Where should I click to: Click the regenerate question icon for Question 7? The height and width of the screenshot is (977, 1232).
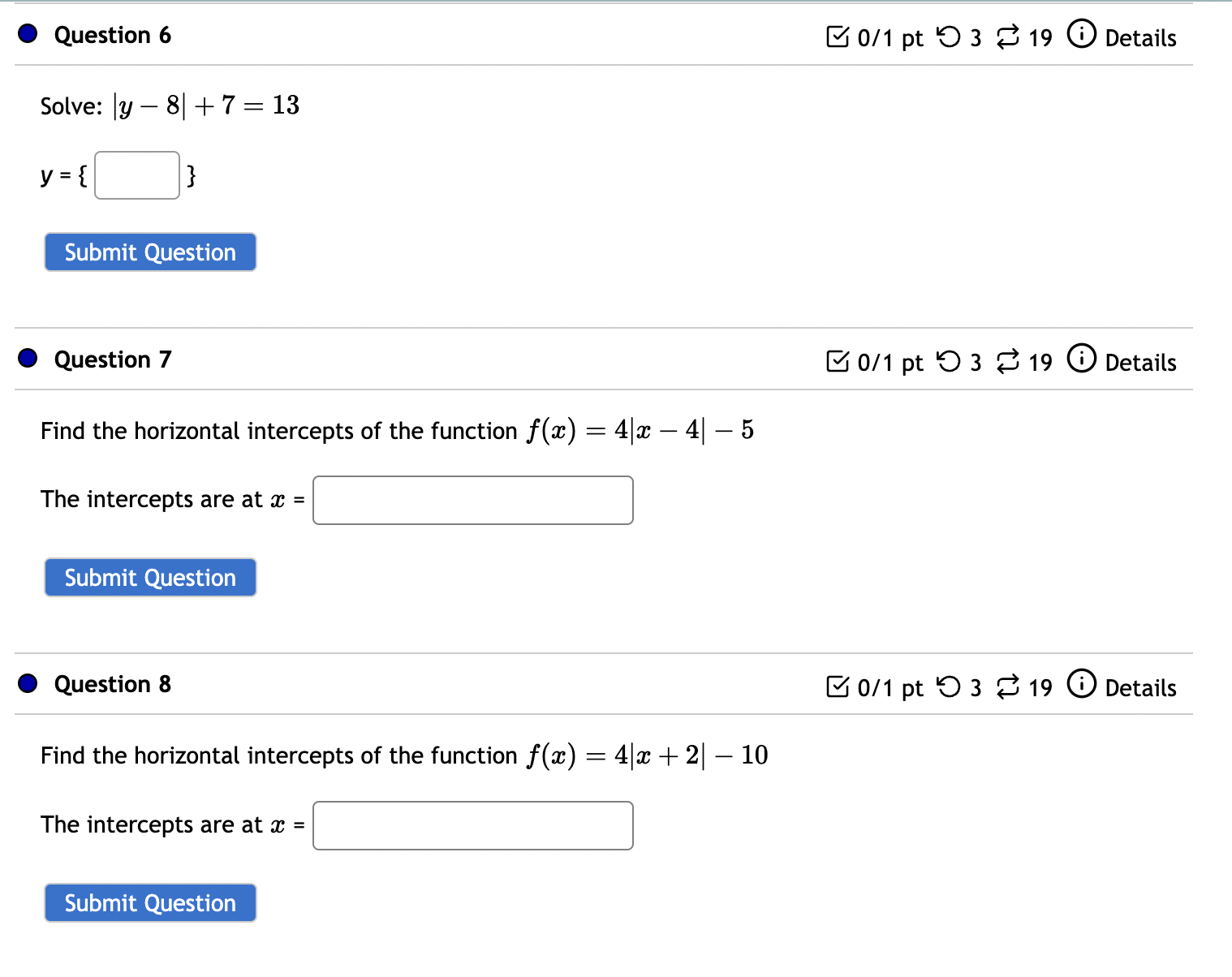coord(1007,362)
